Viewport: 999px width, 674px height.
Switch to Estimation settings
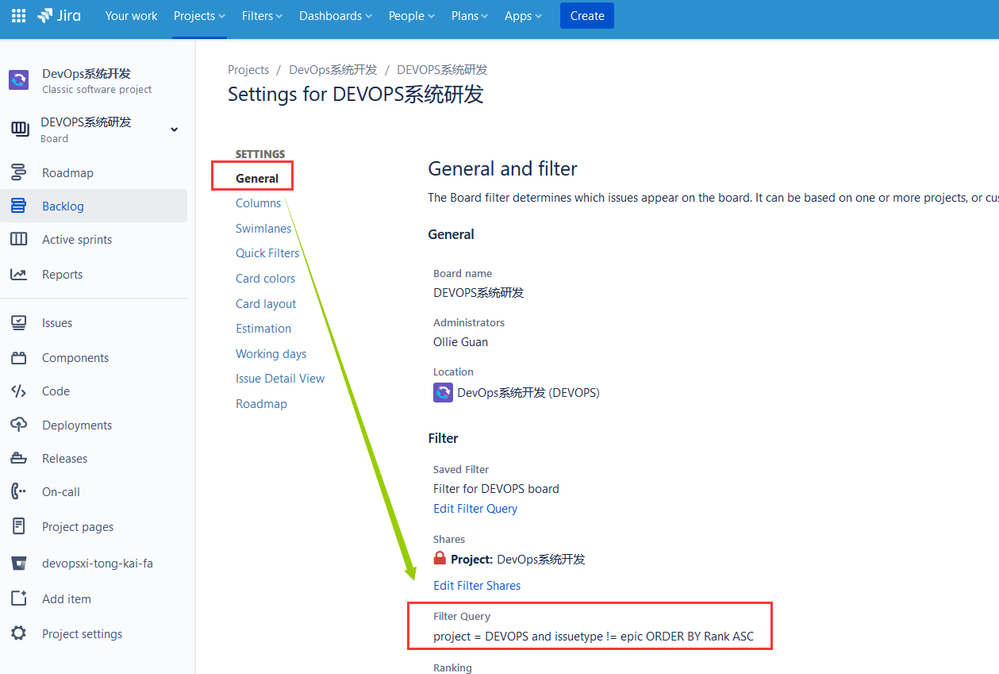[x=263, y=329]
